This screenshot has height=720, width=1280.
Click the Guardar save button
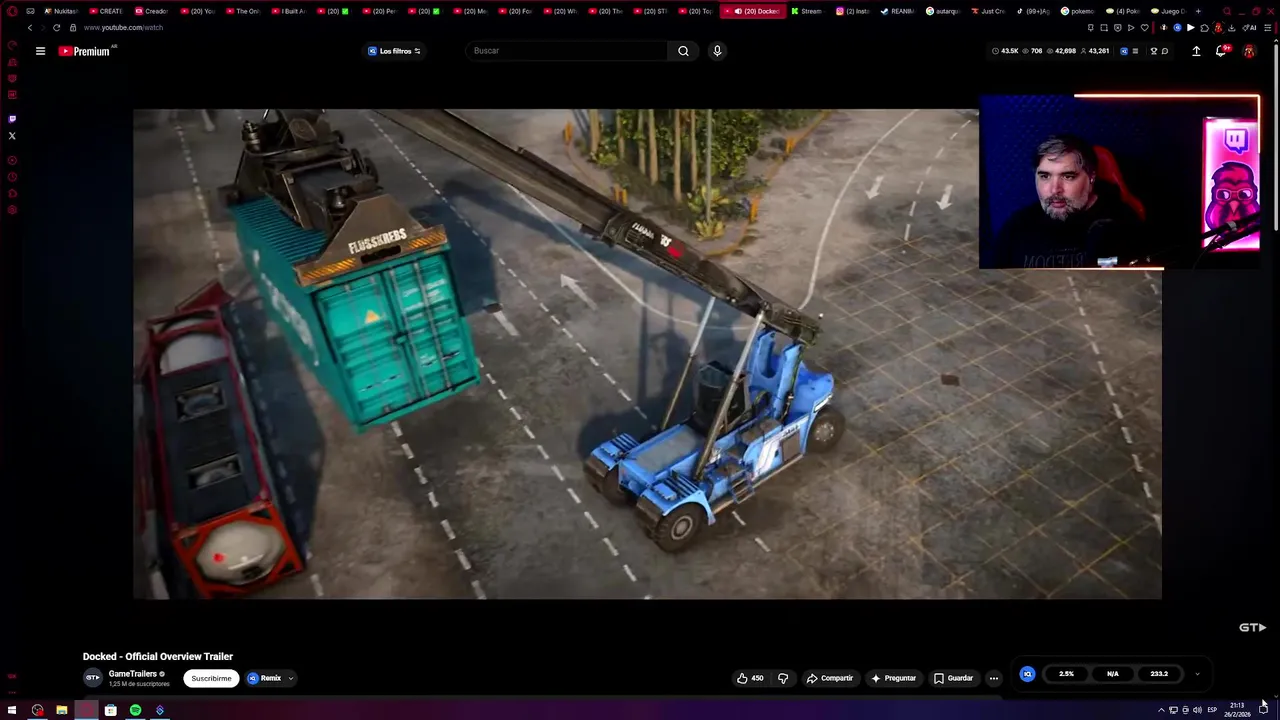pos(953,678)
